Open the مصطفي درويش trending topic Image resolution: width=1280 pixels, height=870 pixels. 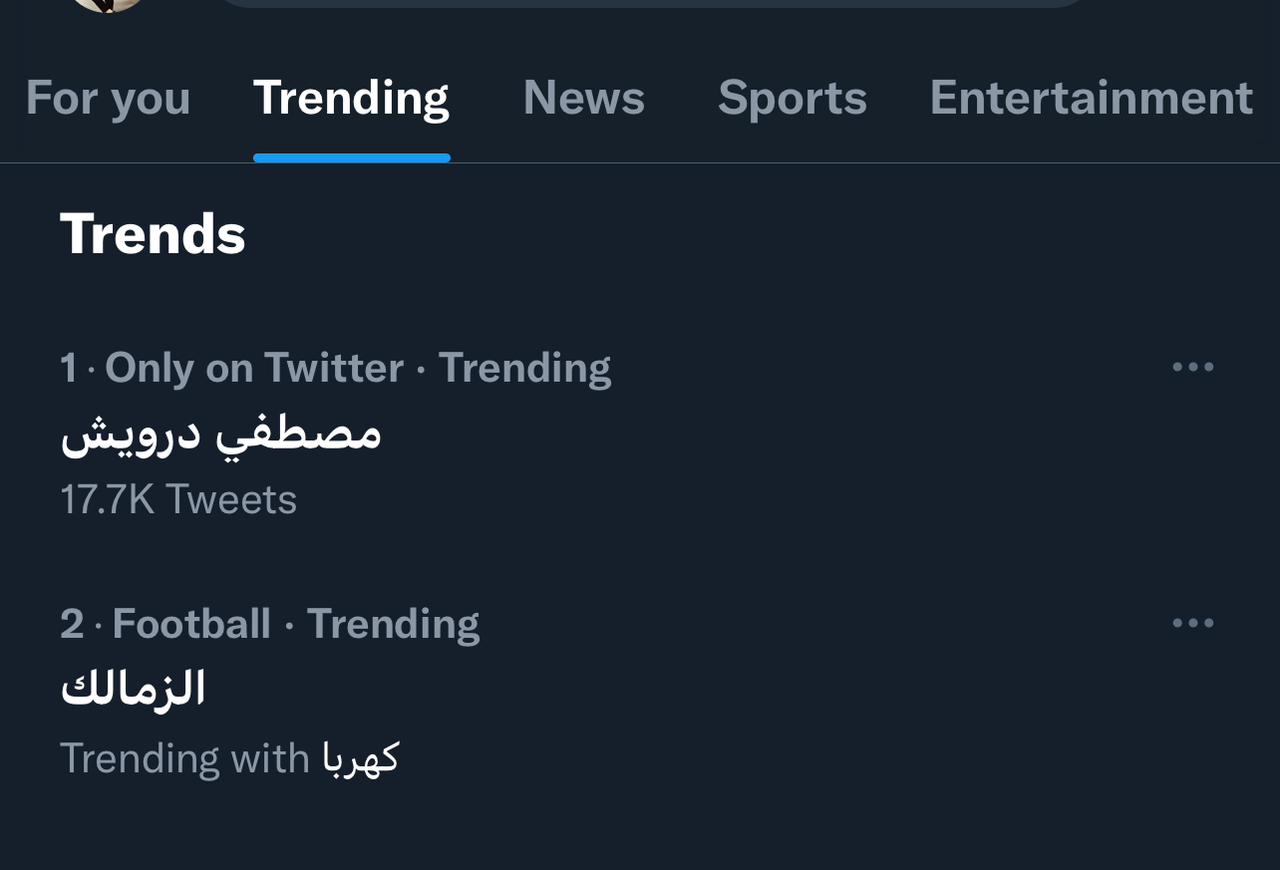(221, 435)
